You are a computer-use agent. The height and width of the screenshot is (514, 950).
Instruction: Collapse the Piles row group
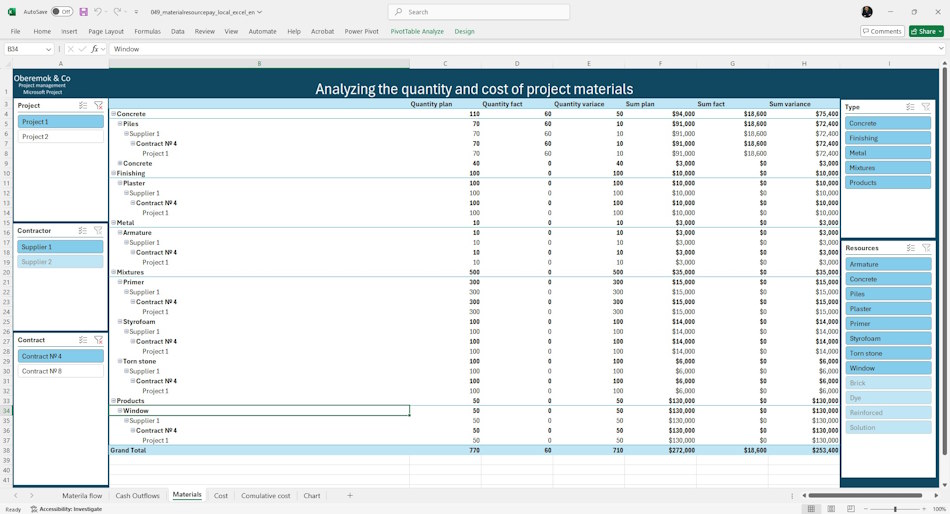coord(120,124)
